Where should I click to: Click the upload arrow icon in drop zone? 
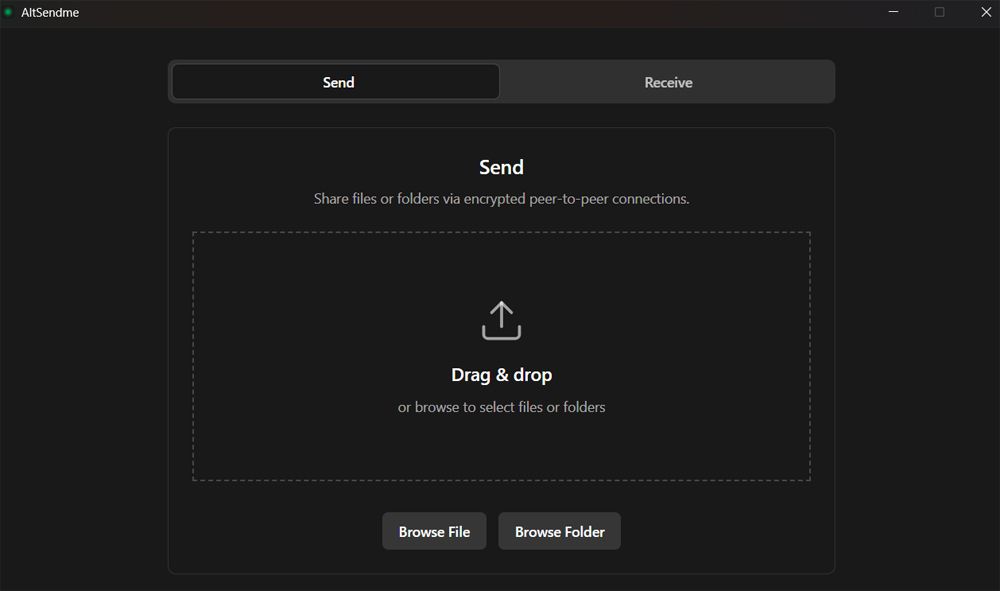(x=501, y=321)
